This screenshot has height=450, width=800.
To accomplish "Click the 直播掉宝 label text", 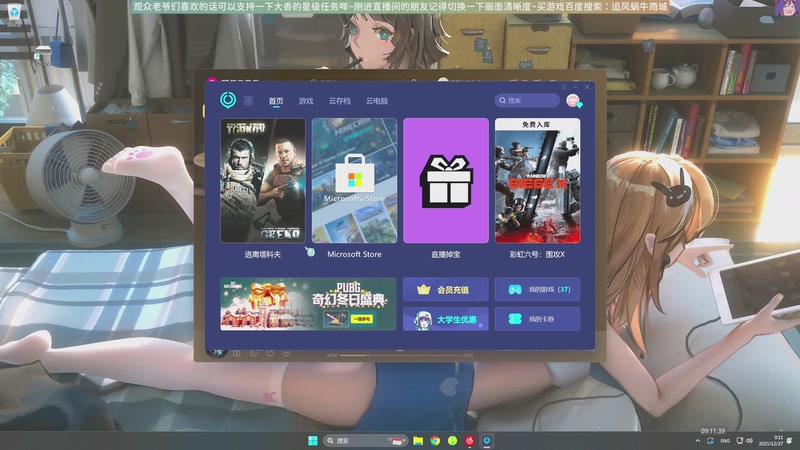I will click(x=446, y=254).
